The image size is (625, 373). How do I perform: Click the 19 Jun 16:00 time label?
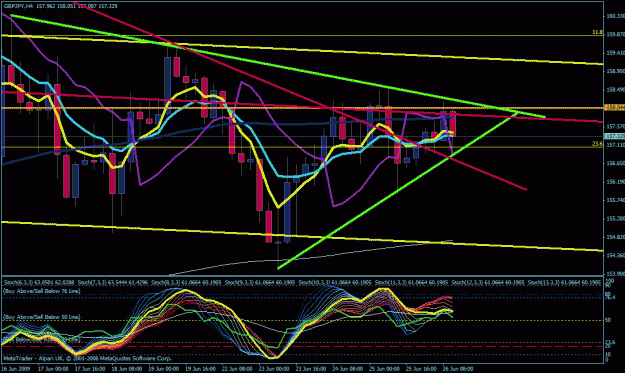tap(200, 369)
